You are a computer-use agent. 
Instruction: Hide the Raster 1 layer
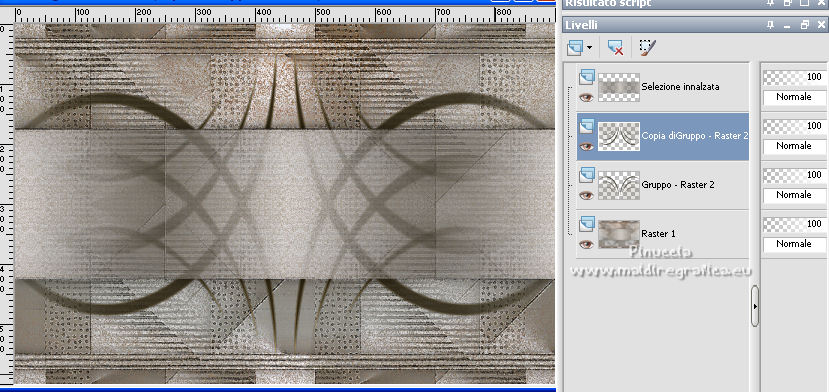click(x=586, y=244)
